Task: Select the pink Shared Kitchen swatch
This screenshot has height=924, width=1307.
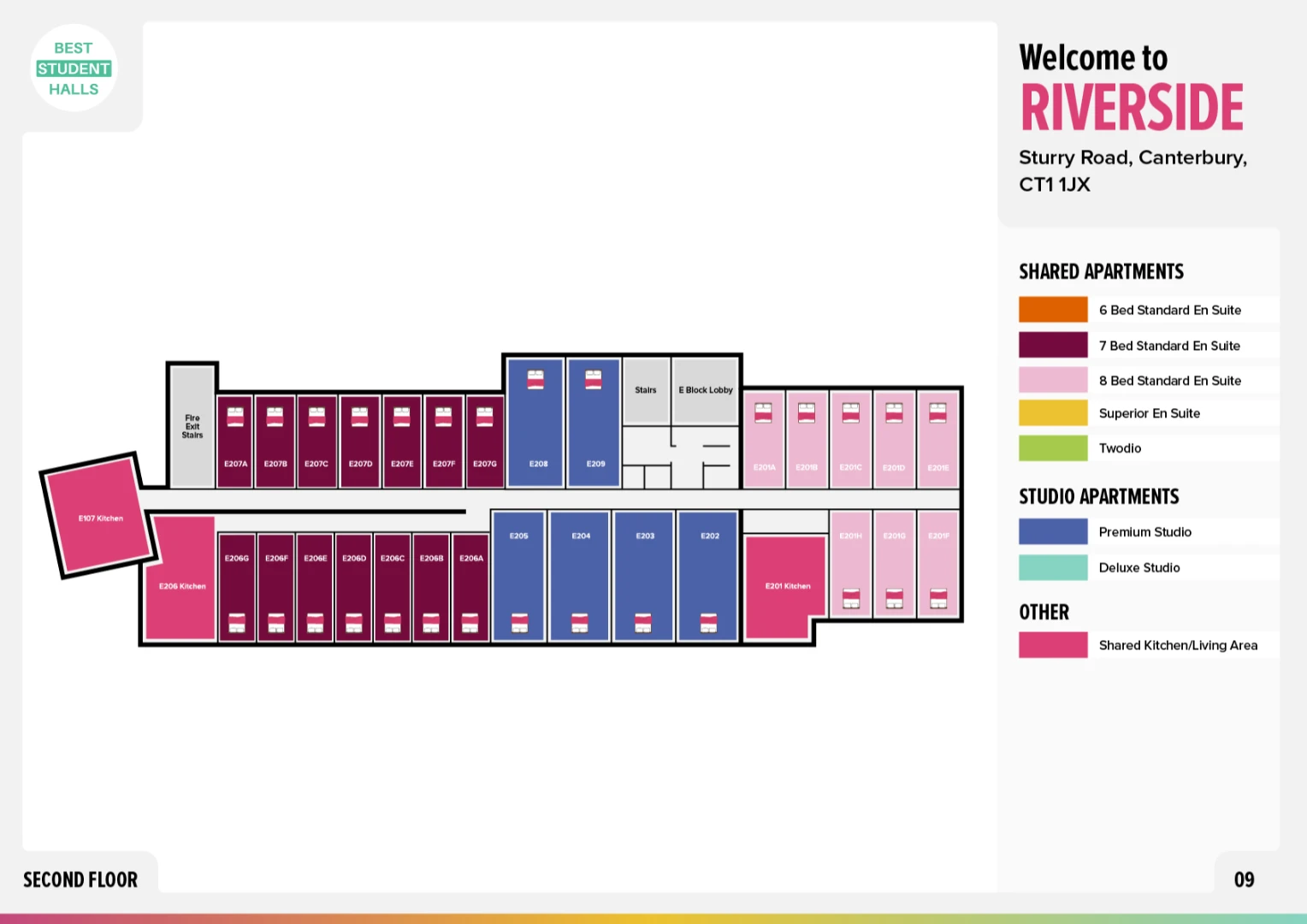Action: (1053, 645)
